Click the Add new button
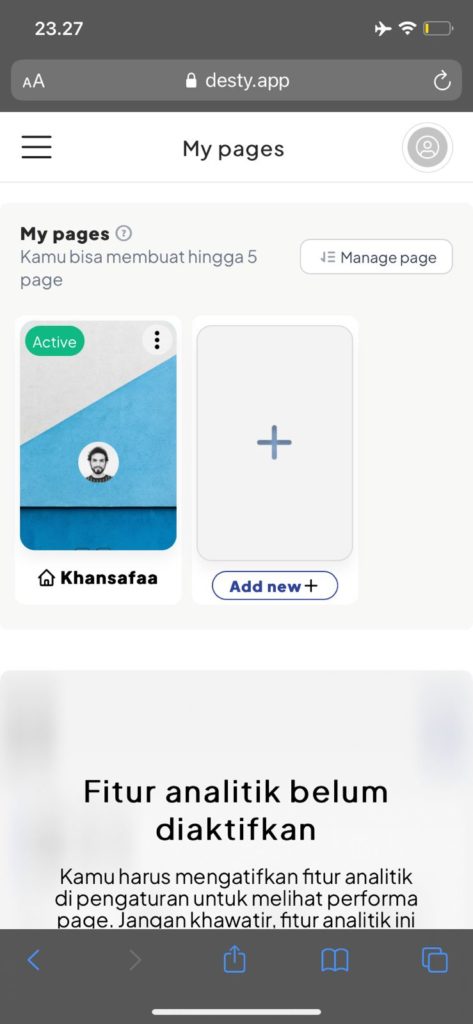 (274, 586)
